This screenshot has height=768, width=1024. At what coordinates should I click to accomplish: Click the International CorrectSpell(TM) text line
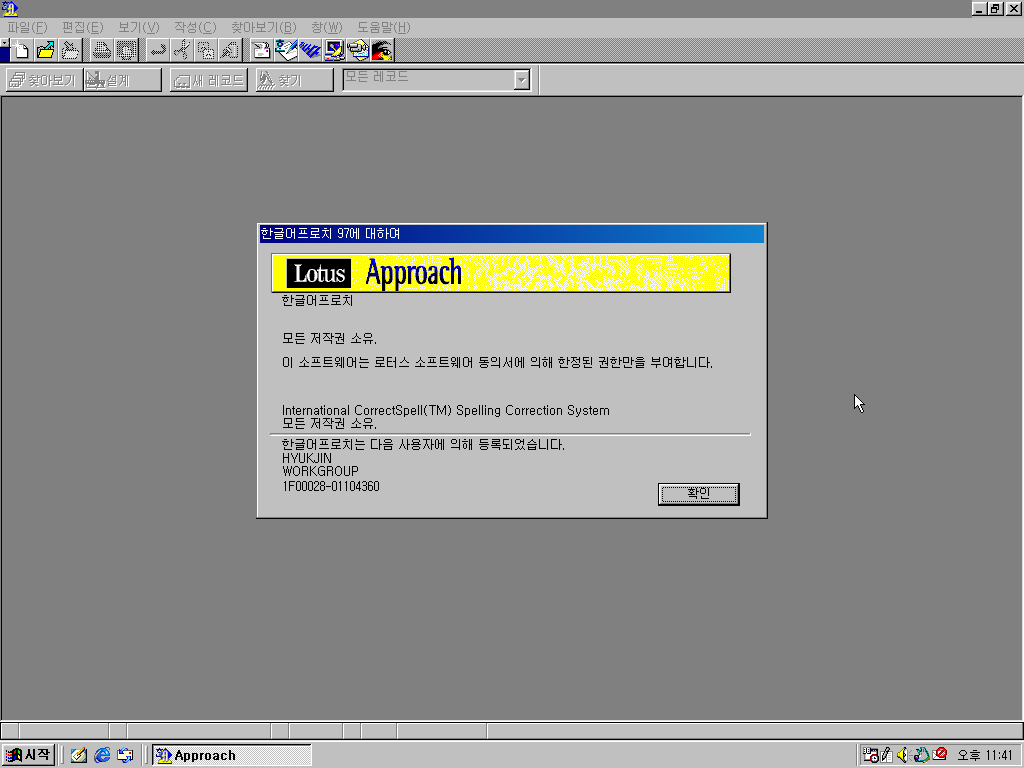tap(445, 410)
